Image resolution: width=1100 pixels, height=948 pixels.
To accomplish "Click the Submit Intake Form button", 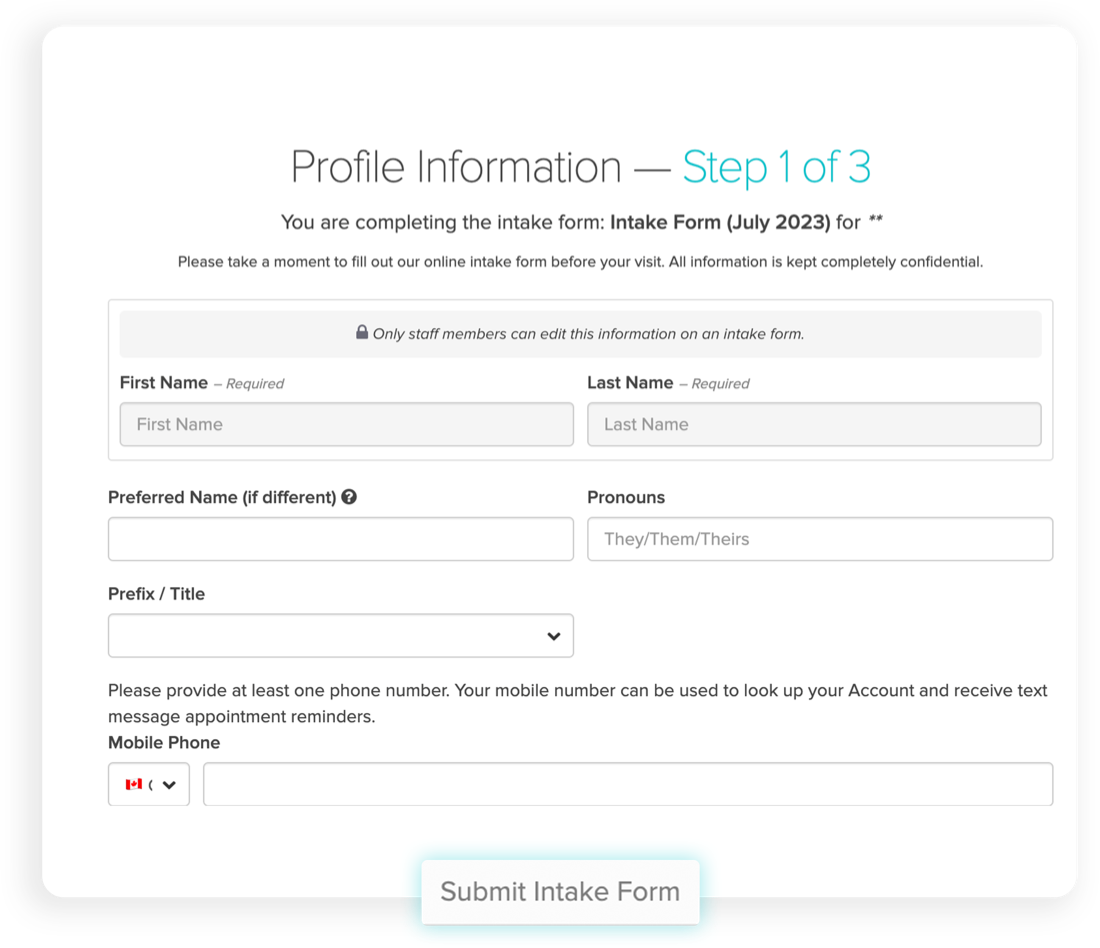I will [x=560, y=892].
